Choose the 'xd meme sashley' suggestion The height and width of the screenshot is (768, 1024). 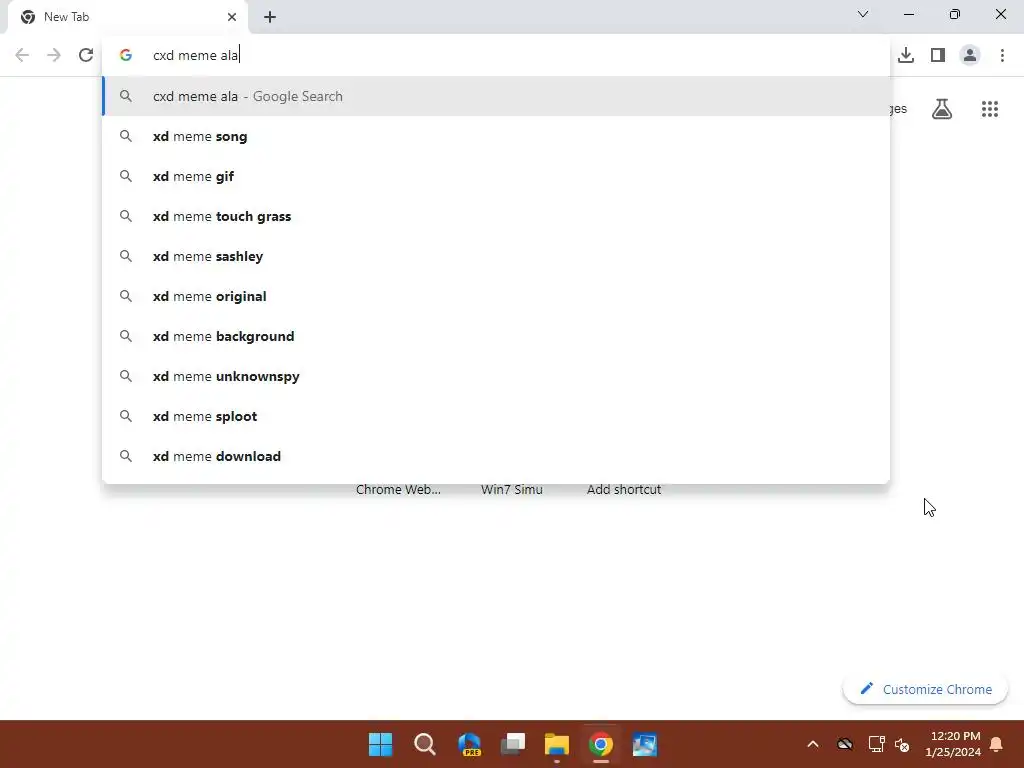tap(496, 256)
